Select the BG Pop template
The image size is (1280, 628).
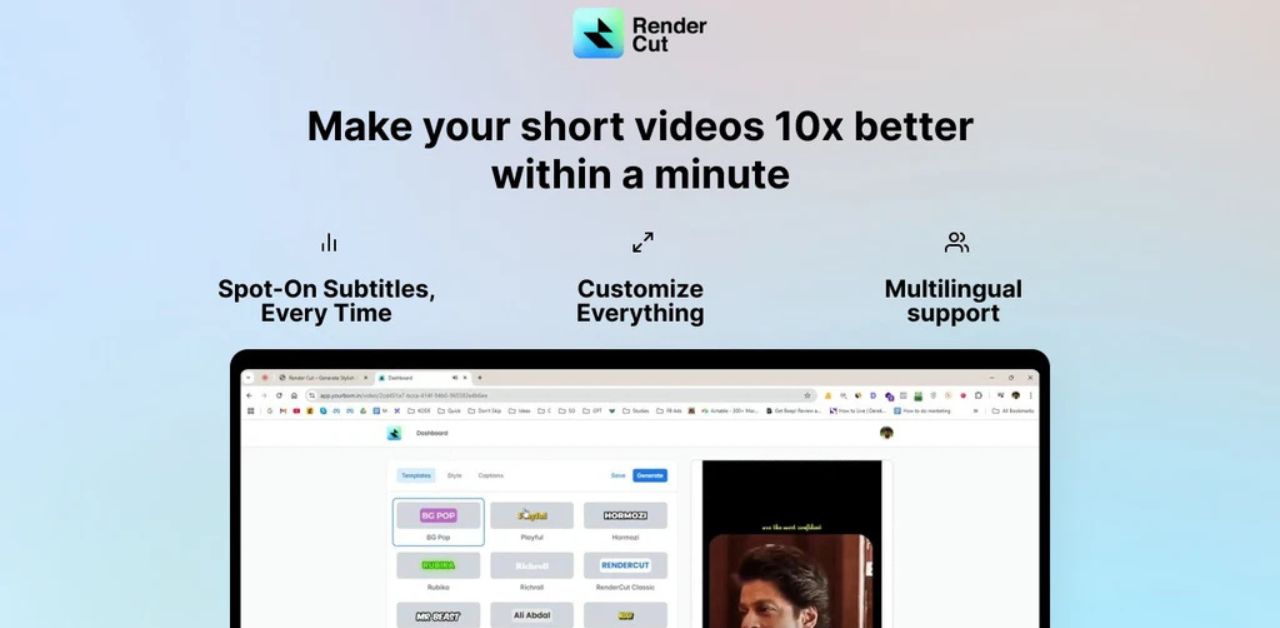pos(438,522)
